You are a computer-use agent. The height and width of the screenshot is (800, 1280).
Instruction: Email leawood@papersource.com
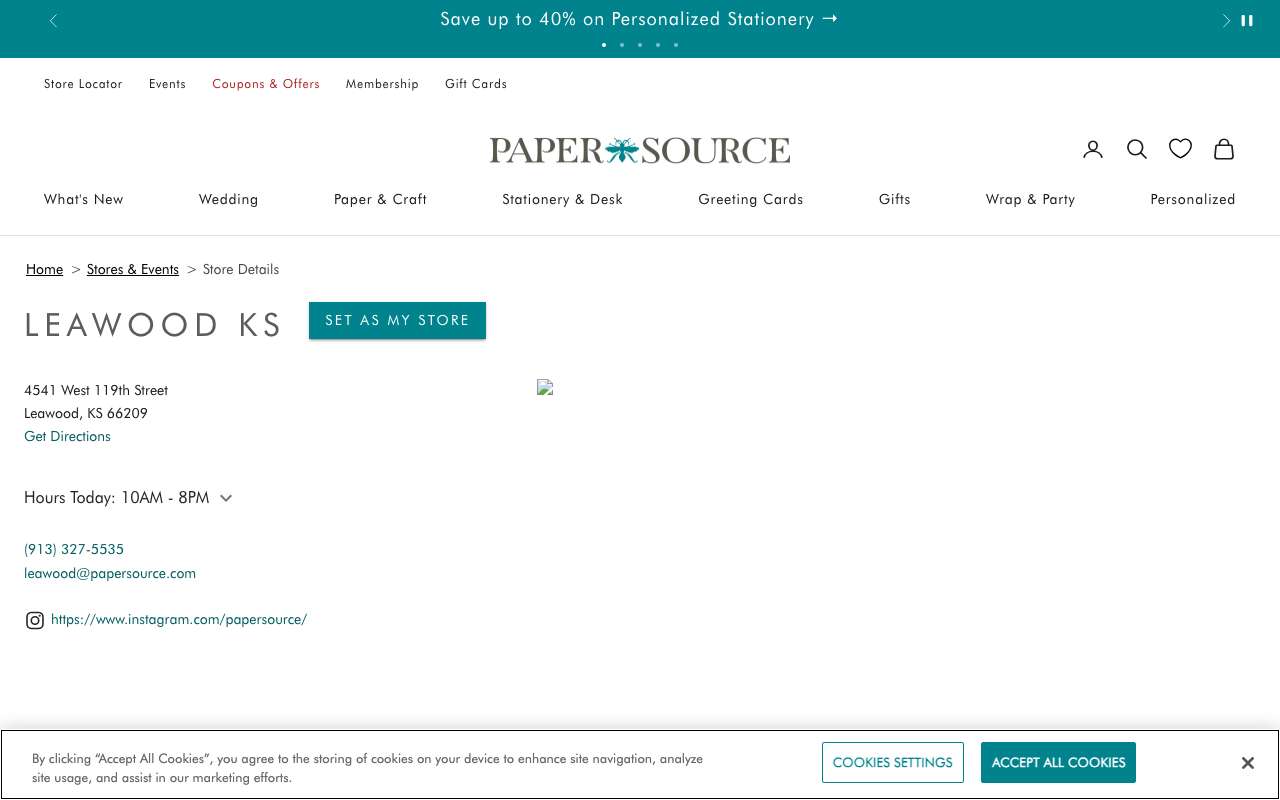[110, 573]
